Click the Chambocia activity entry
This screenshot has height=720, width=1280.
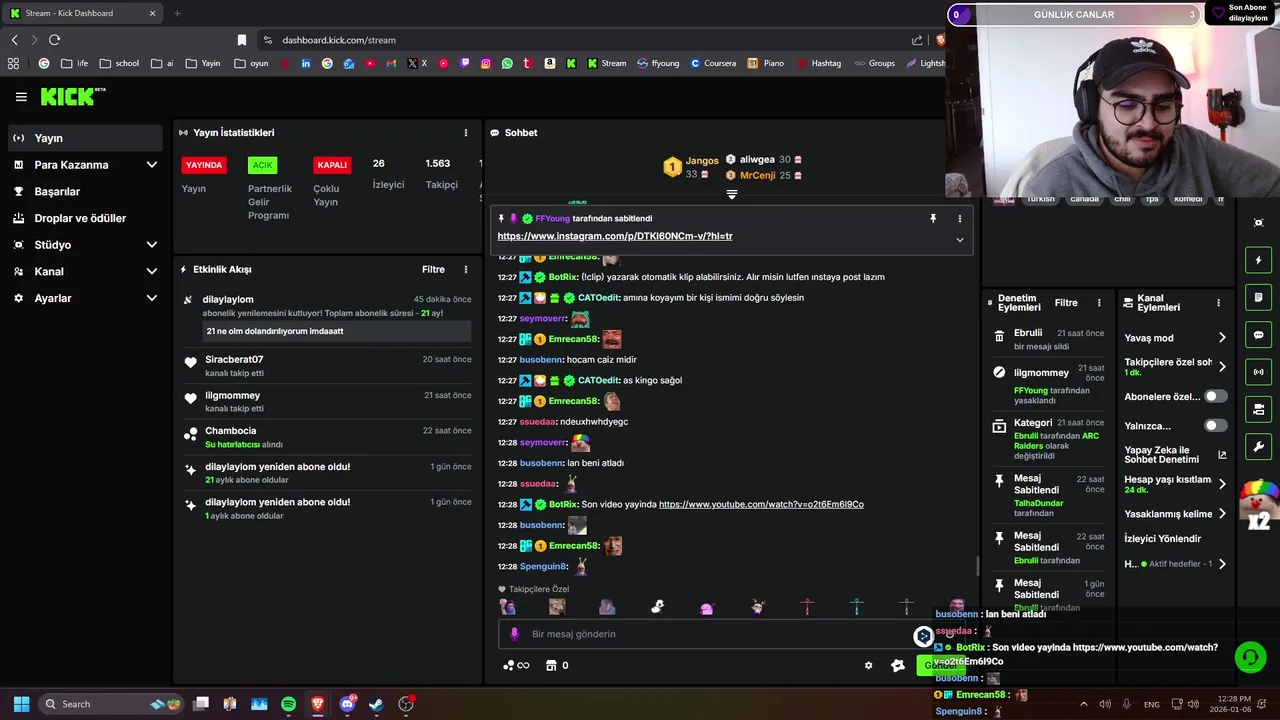327,437
